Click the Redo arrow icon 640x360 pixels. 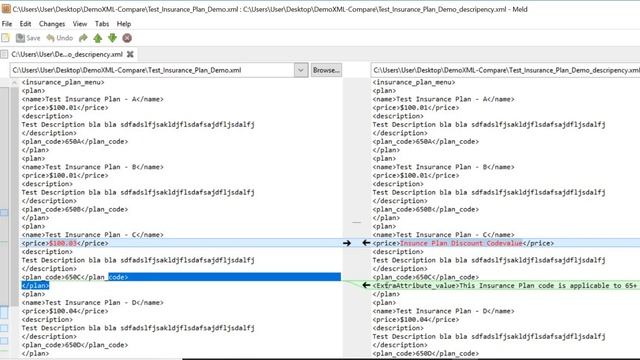[x=83, y=38]
